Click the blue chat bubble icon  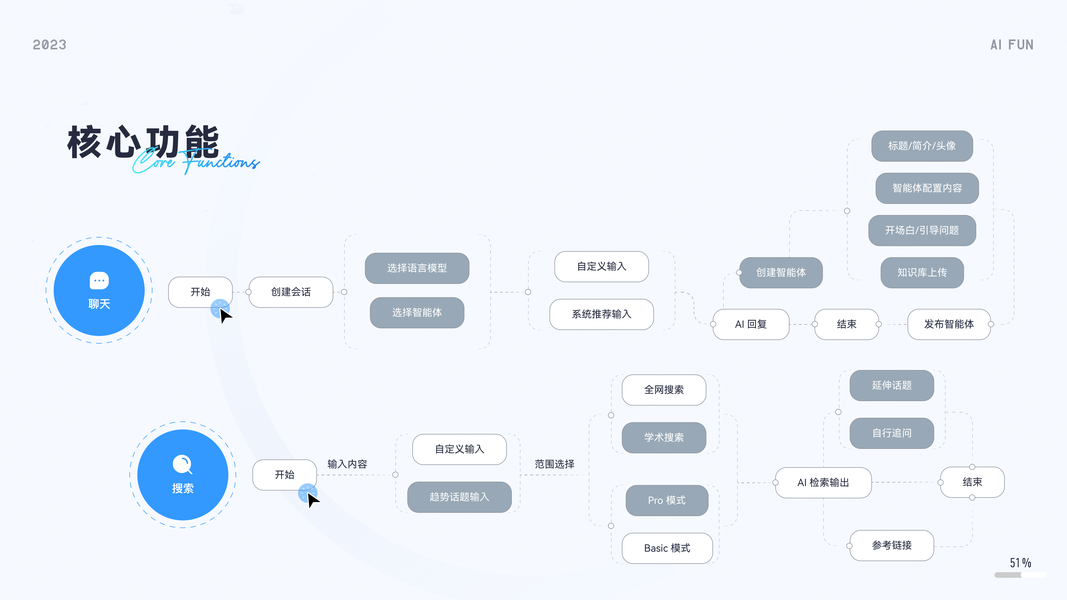pyautogui.click(x=99, y=281)
